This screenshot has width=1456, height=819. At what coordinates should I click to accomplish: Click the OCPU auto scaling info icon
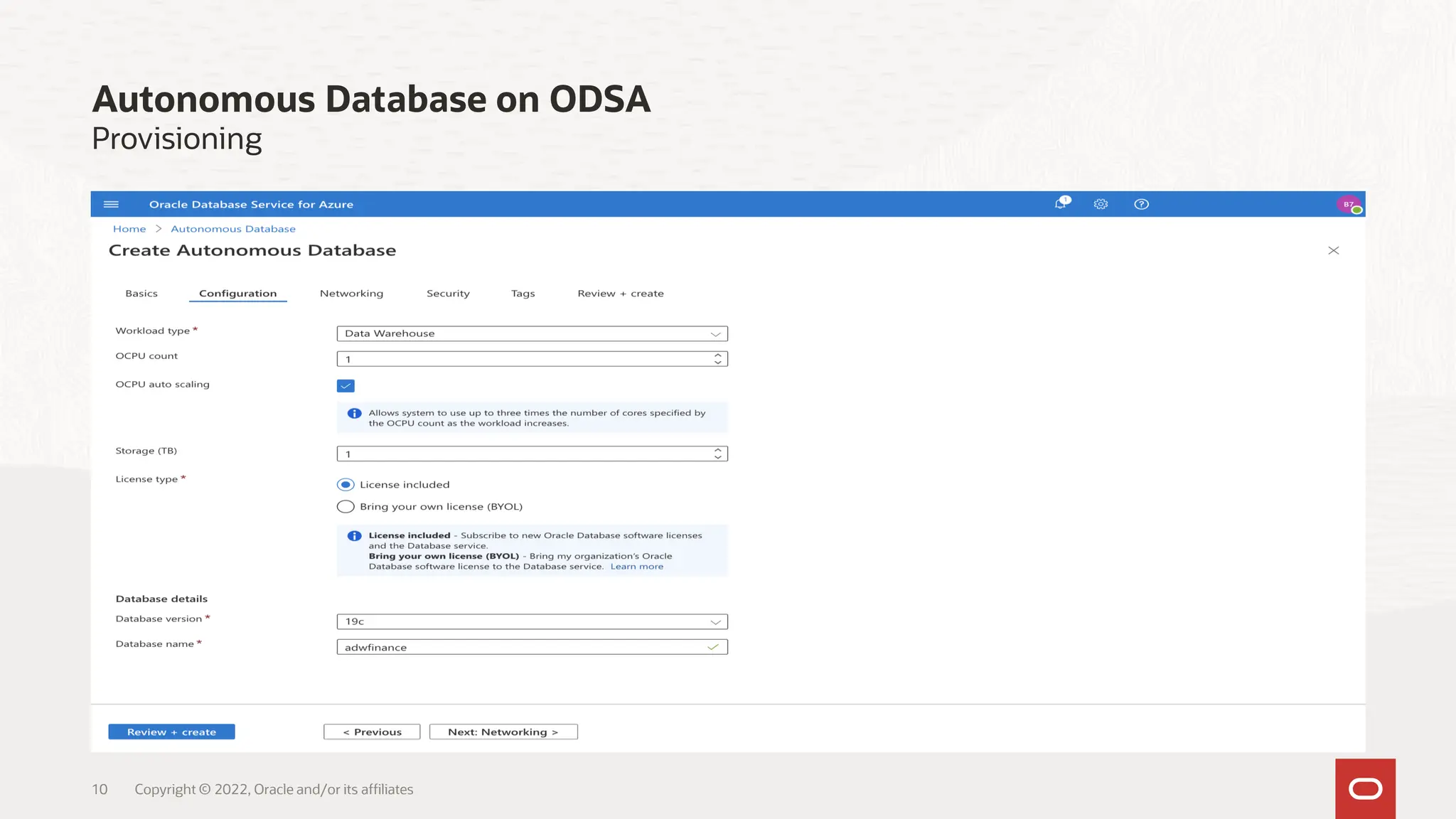tap(354, 413)
